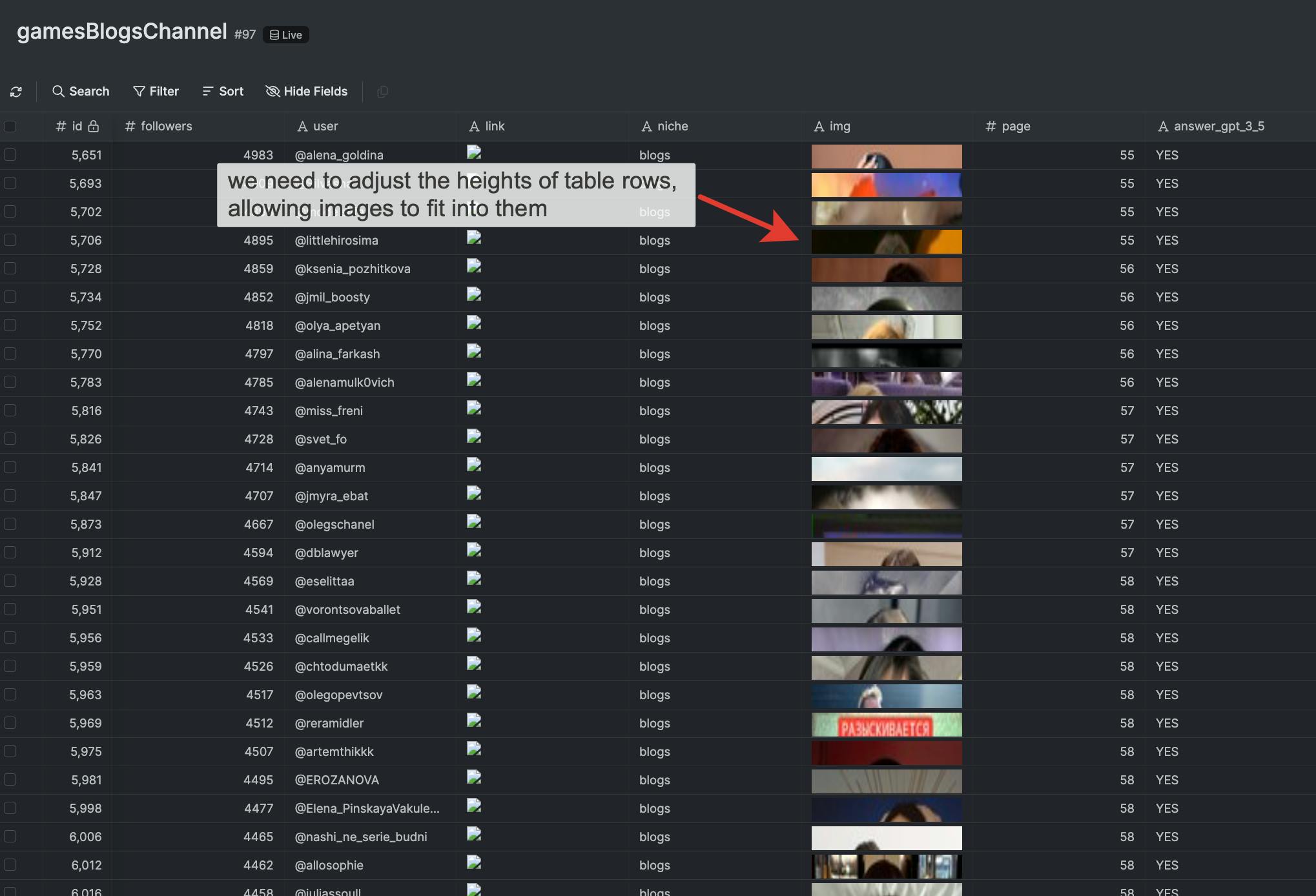
Task: Click the lock icon next to id
Action: (x=94, y=127)
